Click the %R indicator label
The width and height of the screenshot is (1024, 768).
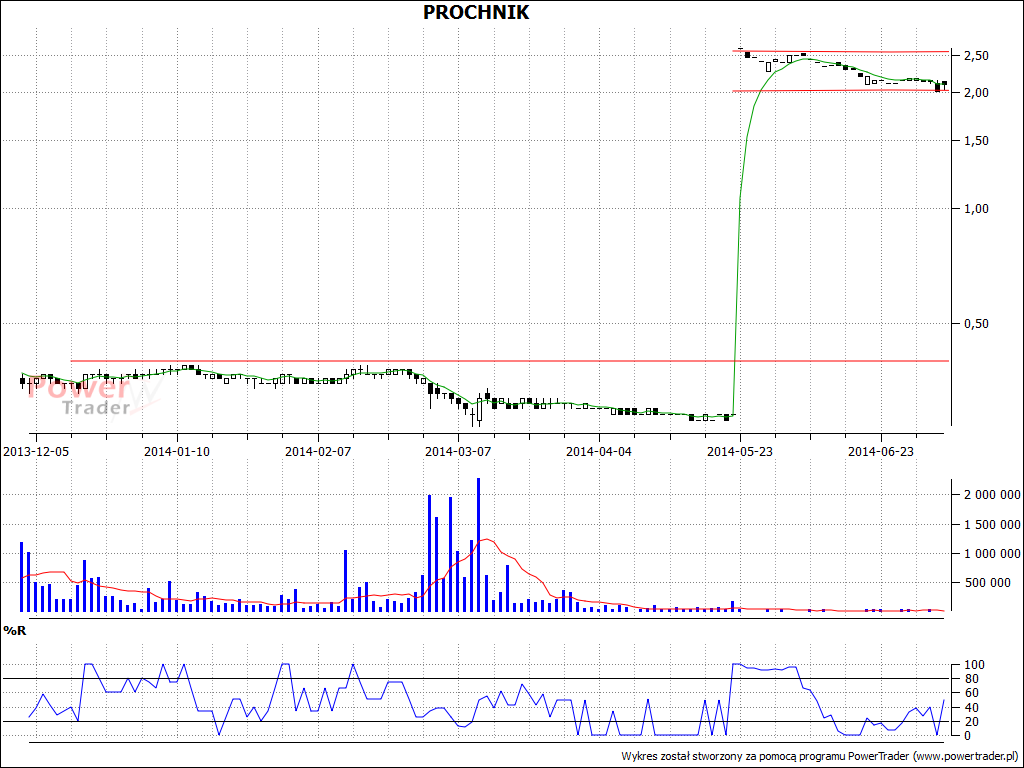(x=14, y=630)
